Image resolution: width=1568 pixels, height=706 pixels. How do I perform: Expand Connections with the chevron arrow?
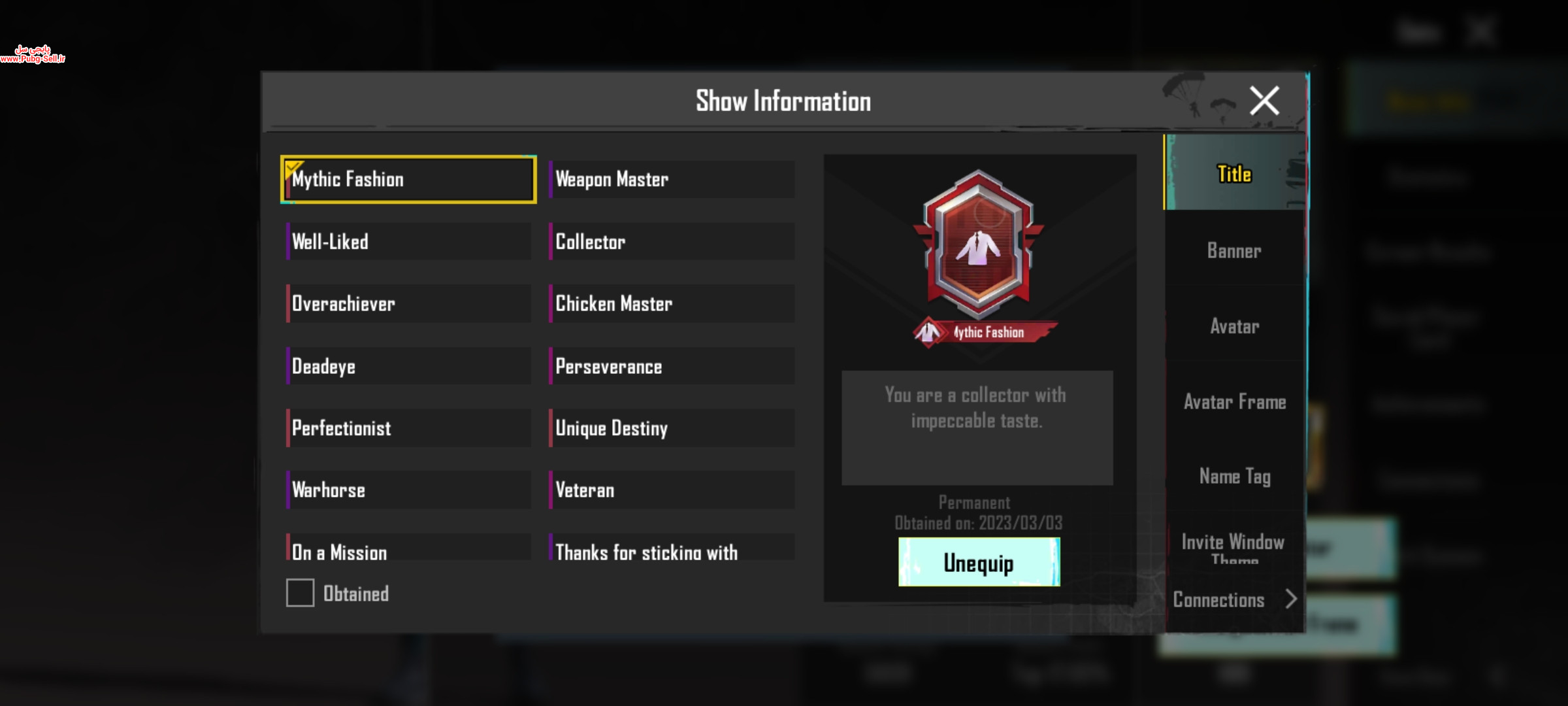coord(1291,599)
